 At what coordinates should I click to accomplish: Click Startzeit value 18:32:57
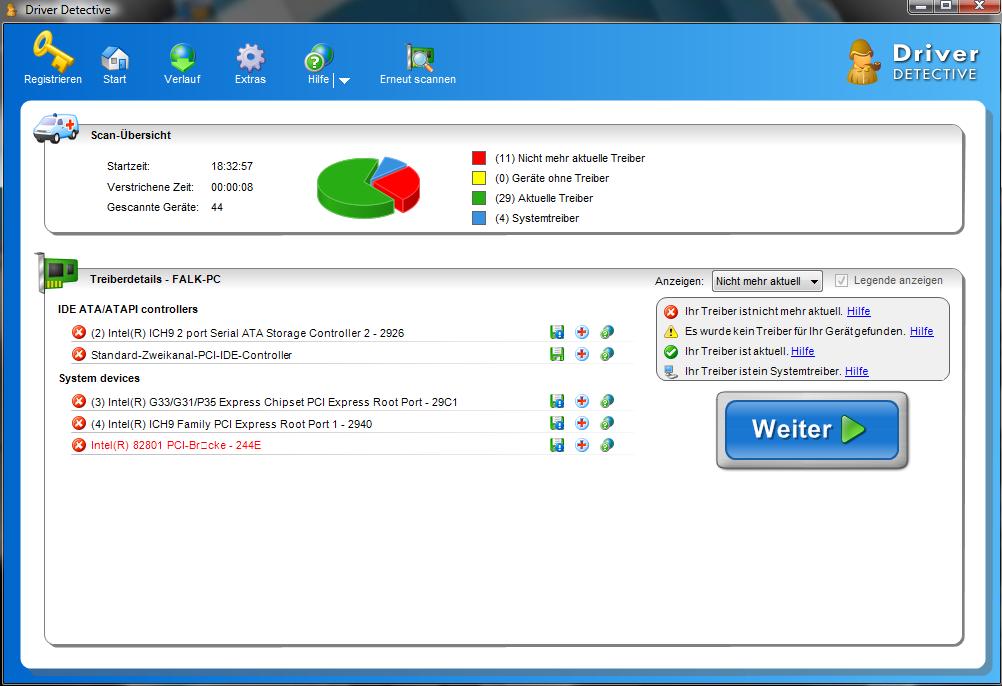click(232, 166)
